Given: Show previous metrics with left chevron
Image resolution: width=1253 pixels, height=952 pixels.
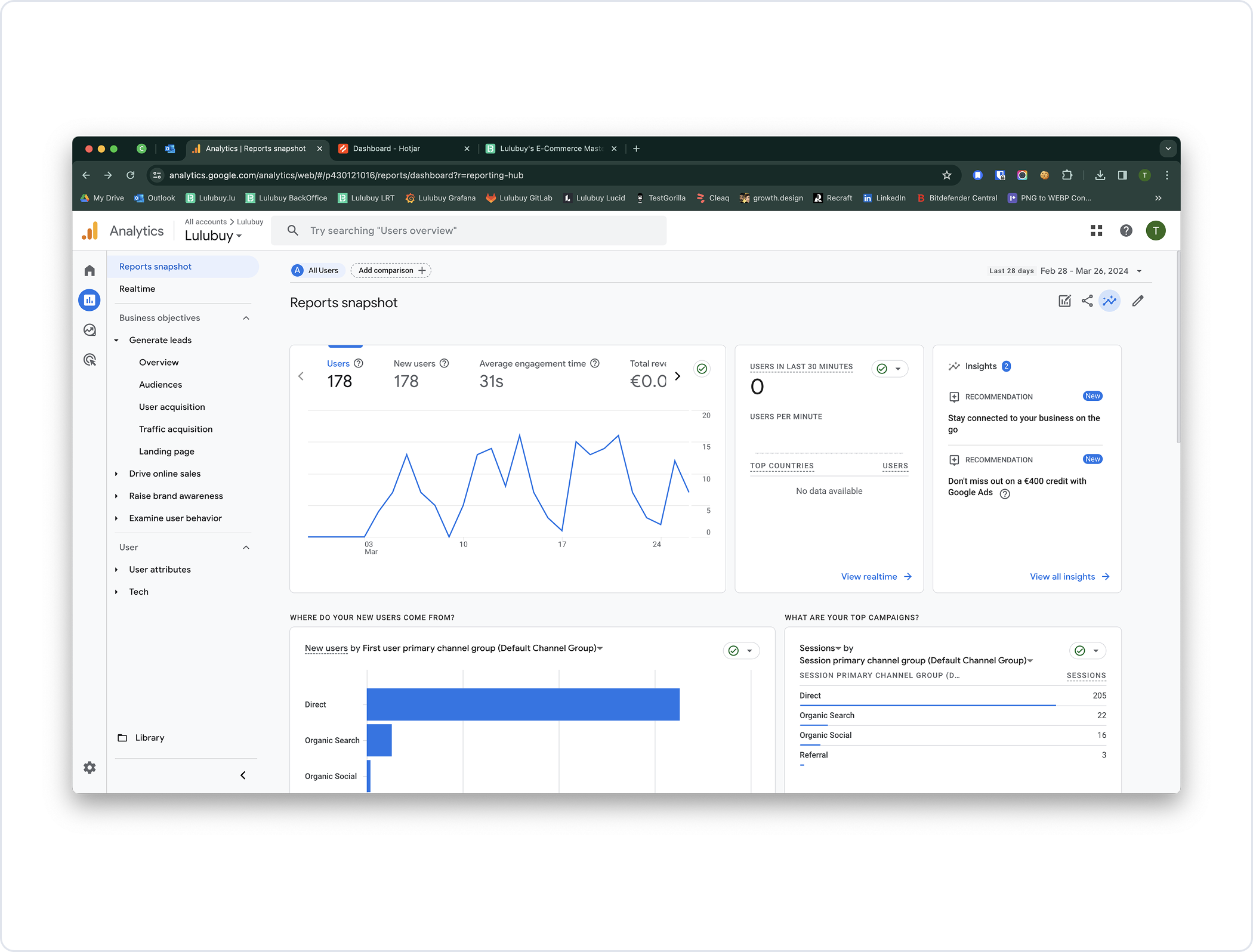Looking at the screenshot, I should tap(301, 376).
